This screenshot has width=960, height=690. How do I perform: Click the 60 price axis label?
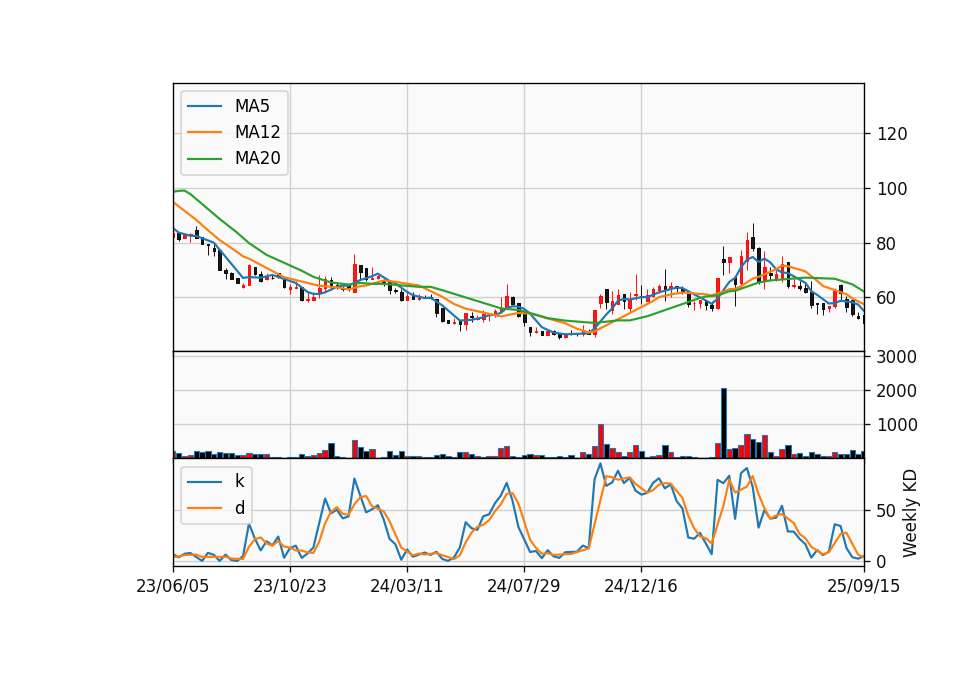[887, 298]
